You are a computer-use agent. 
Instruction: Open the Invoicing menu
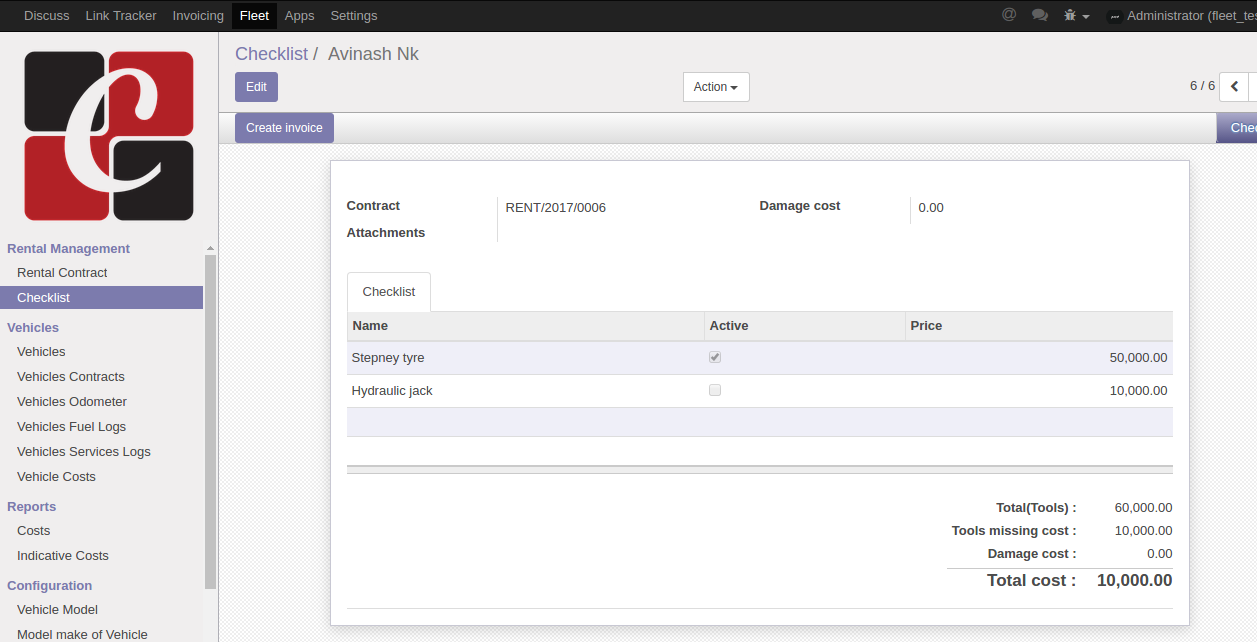point(198,16)
